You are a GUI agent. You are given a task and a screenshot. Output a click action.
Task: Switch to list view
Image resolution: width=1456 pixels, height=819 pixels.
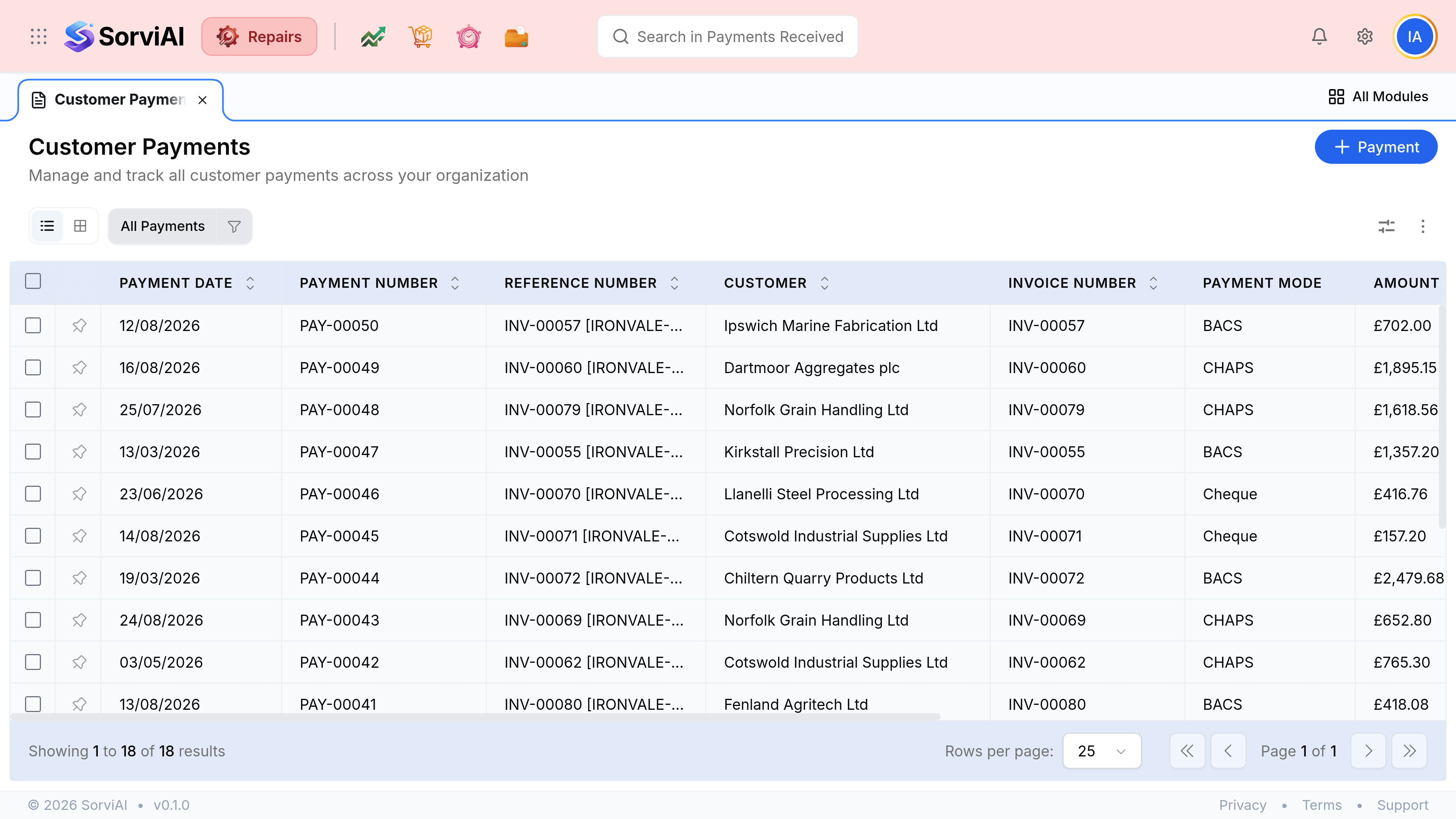(47, 226)
